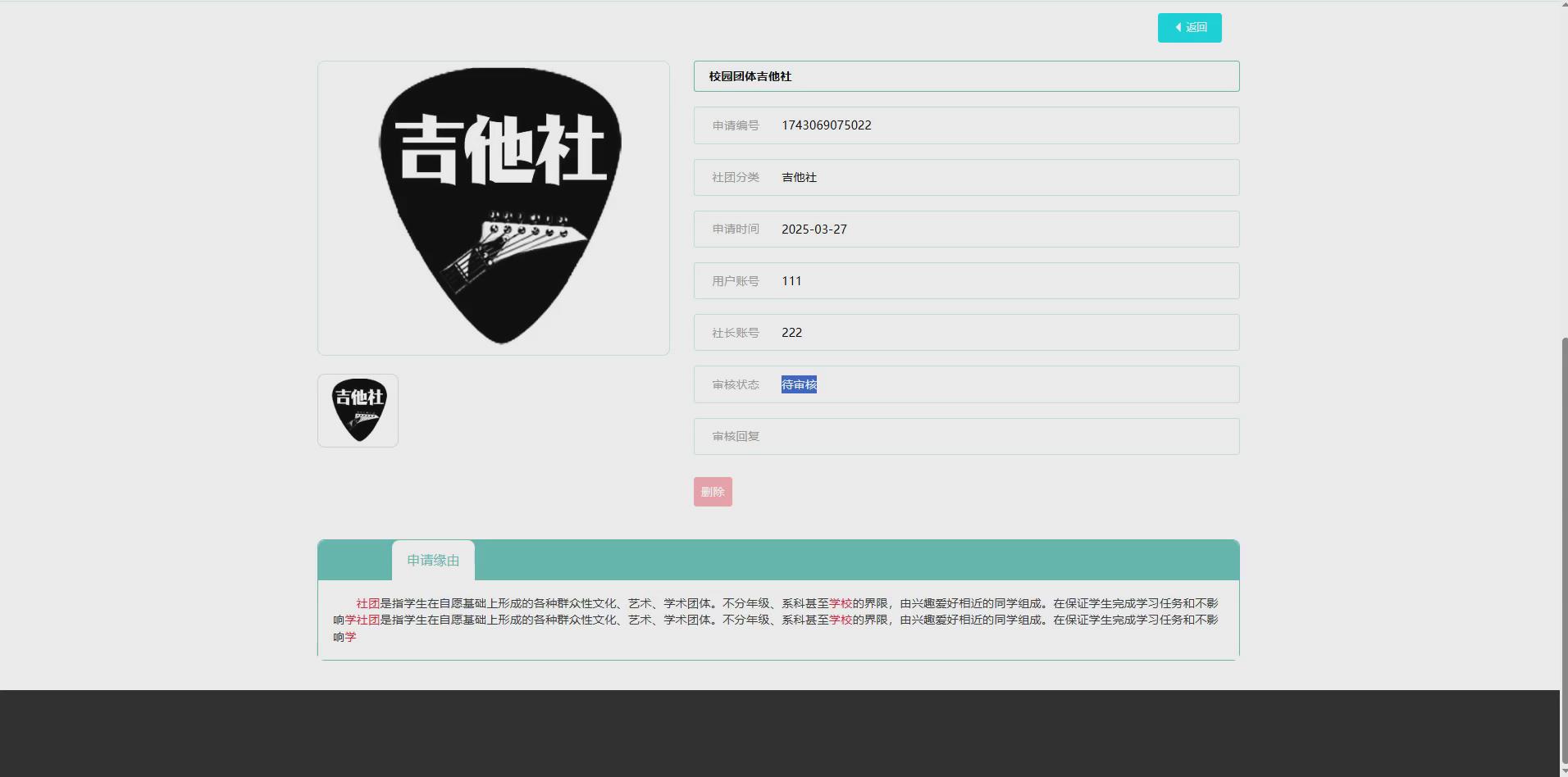
Task: Switch to the 申请缘由 tab
Action: (433, 561)
